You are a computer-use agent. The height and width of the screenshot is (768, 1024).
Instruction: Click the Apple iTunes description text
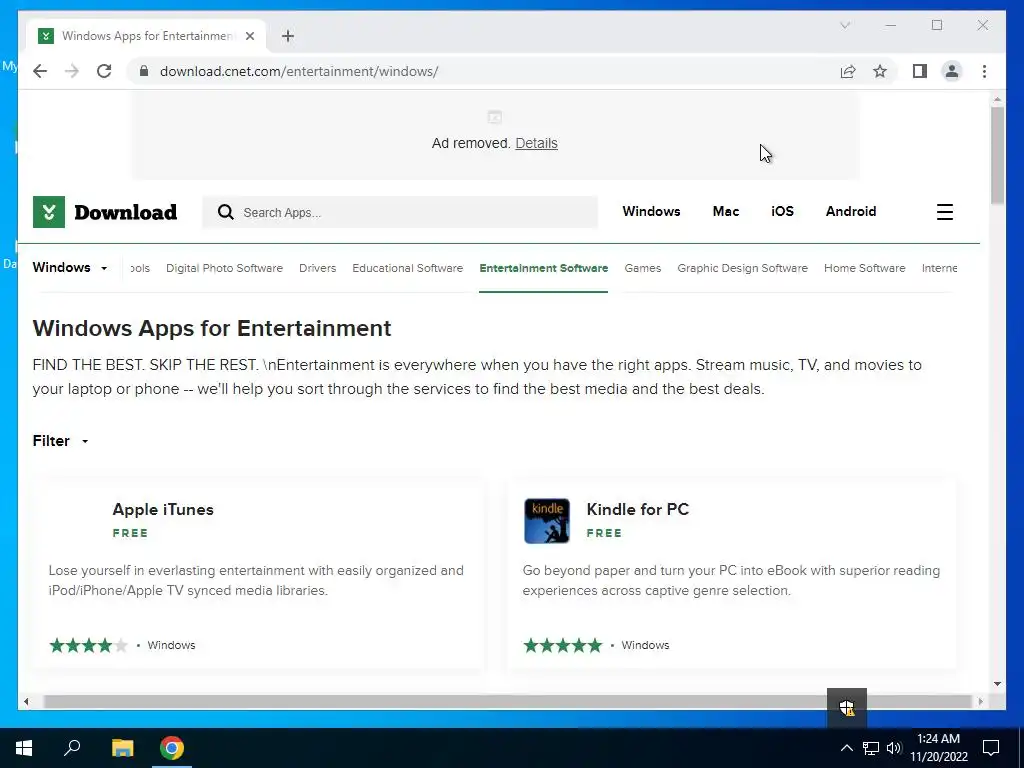click(256, 580)
